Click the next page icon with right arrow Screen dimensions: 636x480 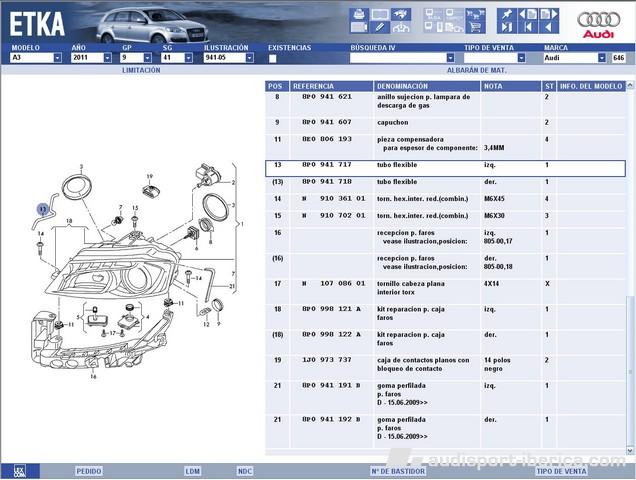coord(549,15)
